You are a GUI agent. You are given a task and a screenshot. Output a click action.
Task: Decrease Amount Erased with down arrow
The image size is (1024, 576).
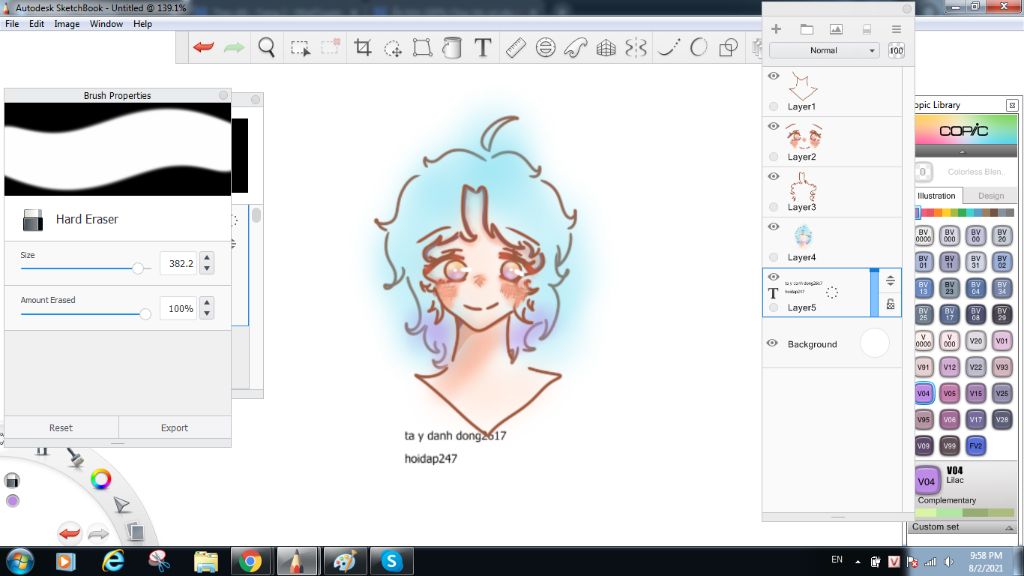[x=207, y=313]
